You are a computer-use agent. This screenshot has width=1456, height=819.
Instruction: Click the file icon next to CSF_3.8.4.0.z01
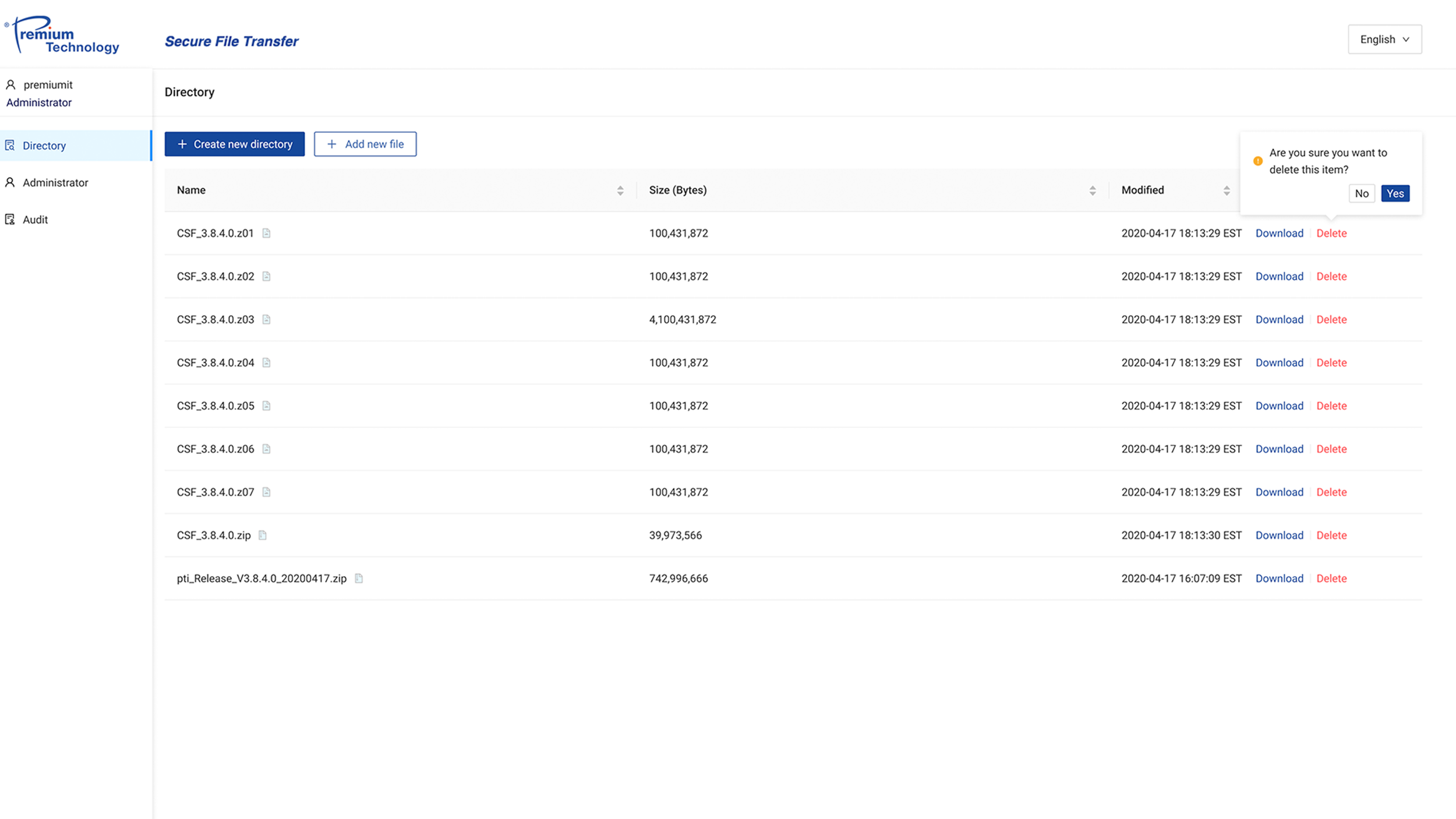click(266, 233)
